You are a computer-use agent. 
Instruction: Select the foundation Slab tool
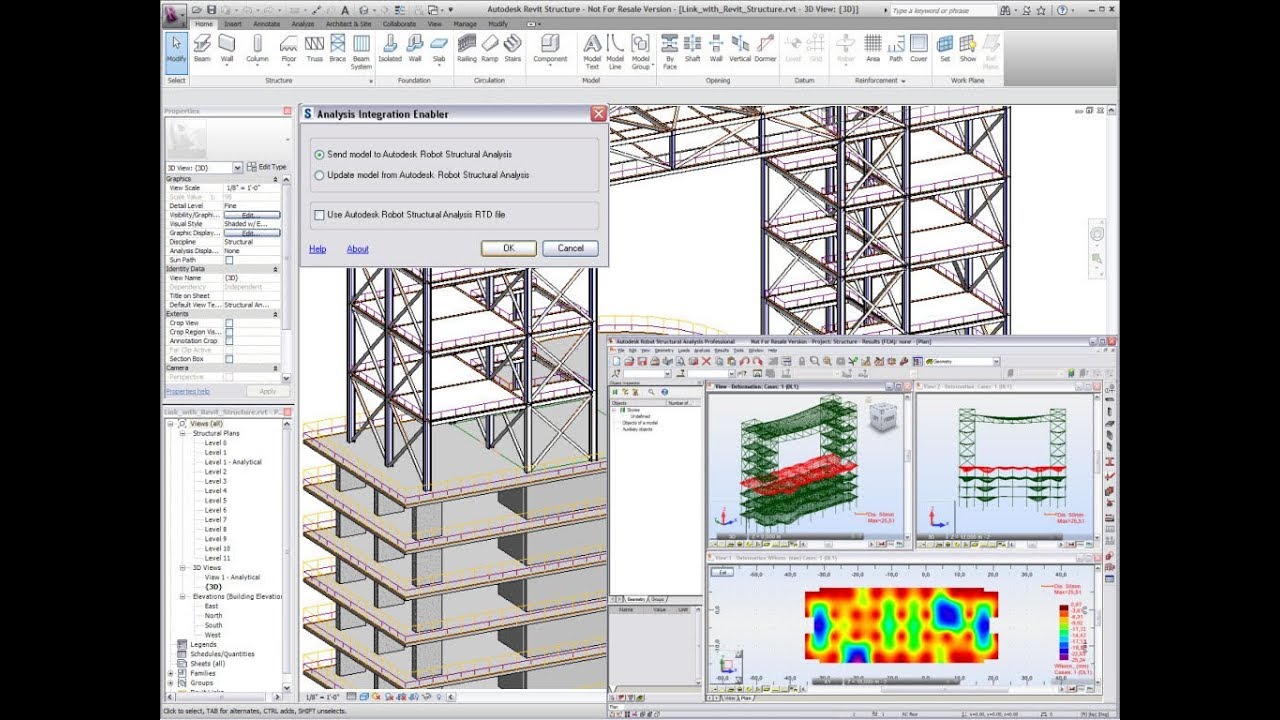tap(439, 49)
